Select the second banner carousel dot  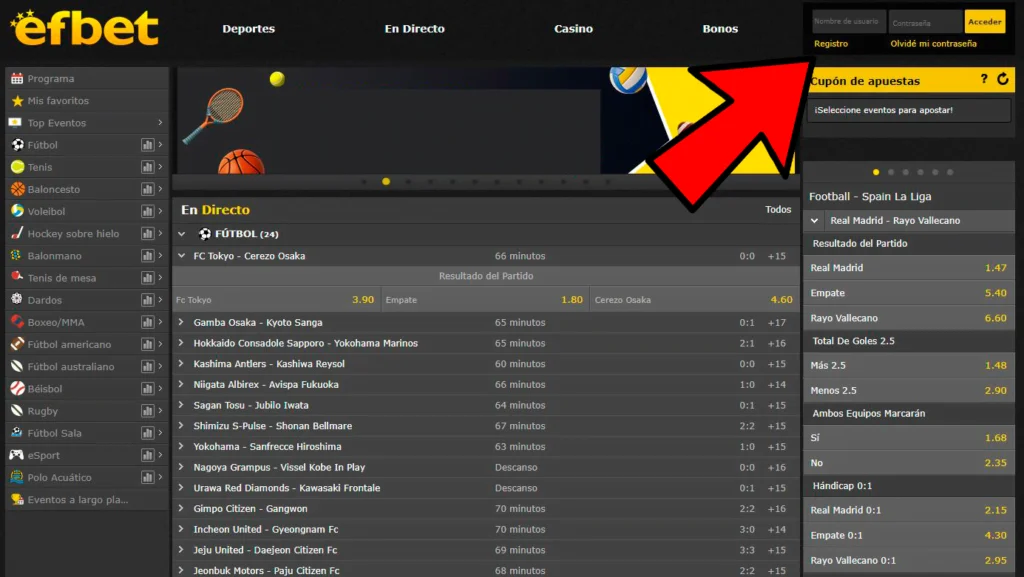[386, 182]
